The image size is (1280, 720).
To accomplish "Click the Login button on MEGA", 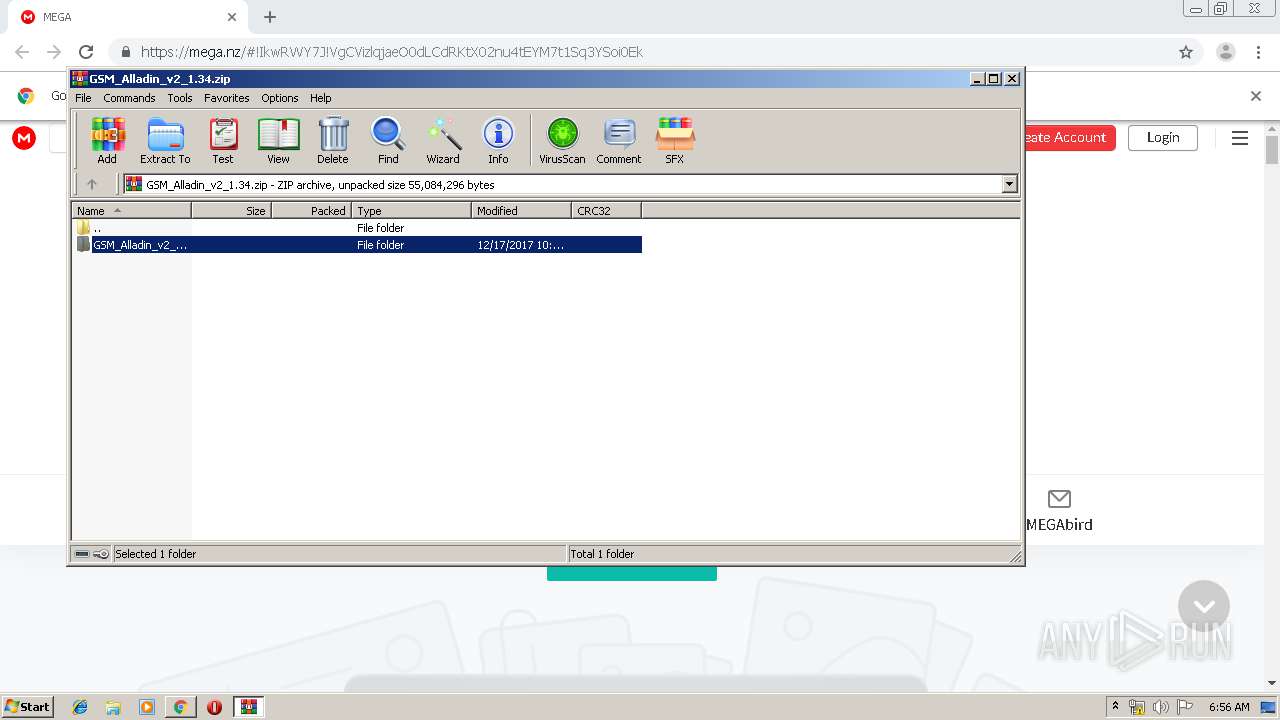I will 1163,138.
